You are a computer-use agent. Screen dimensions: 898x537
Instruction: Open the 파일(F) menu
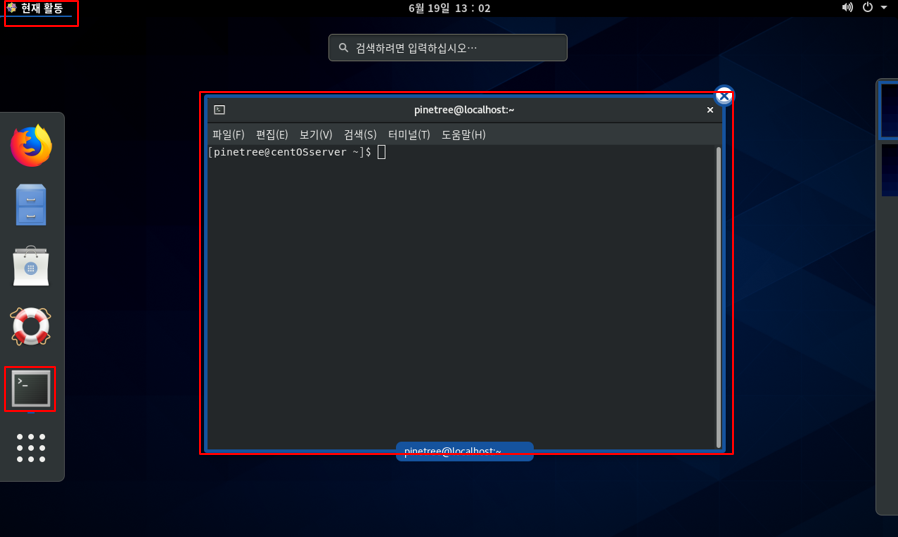228,135
